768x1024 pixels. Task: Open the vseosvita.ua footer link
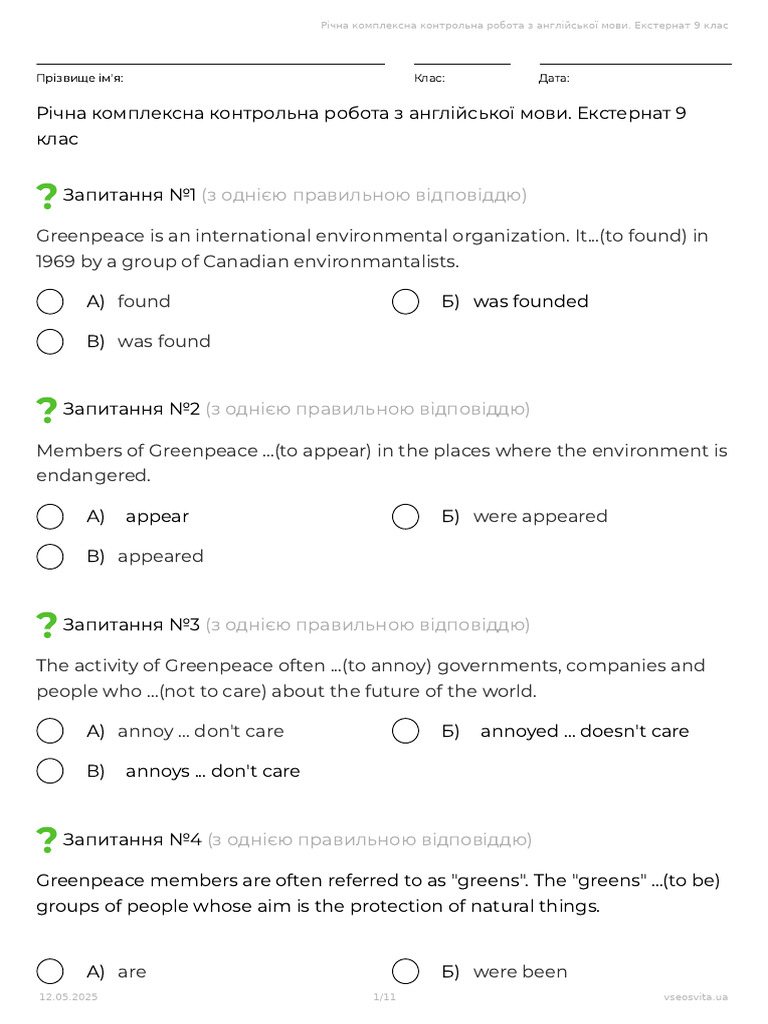pyautogui.click(x=696, y=997)
